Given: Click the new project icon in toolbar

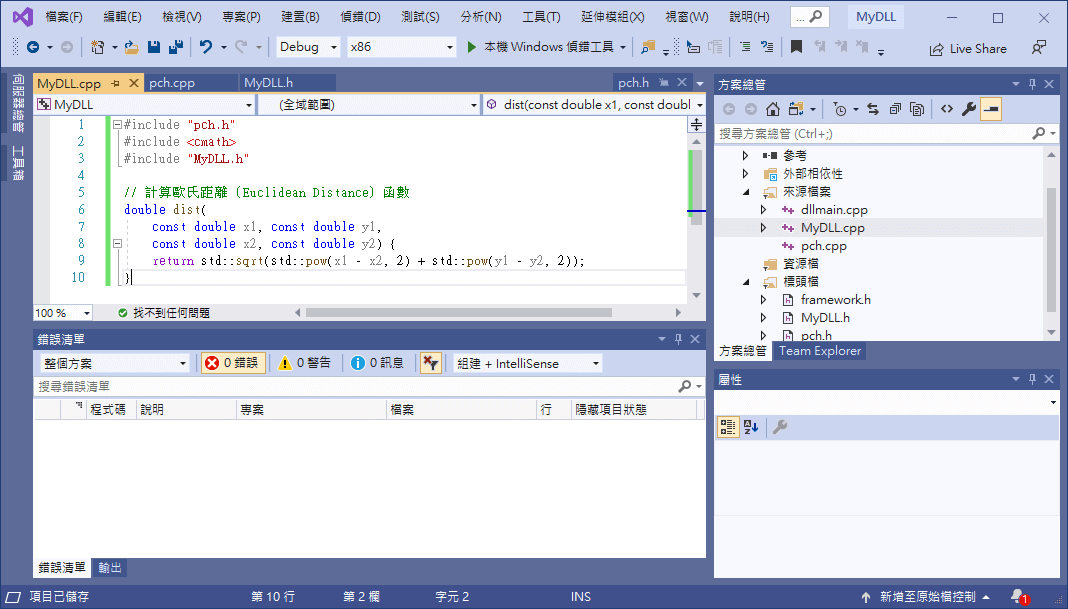Looking at the screenshot, I should [x=97, y=47].
